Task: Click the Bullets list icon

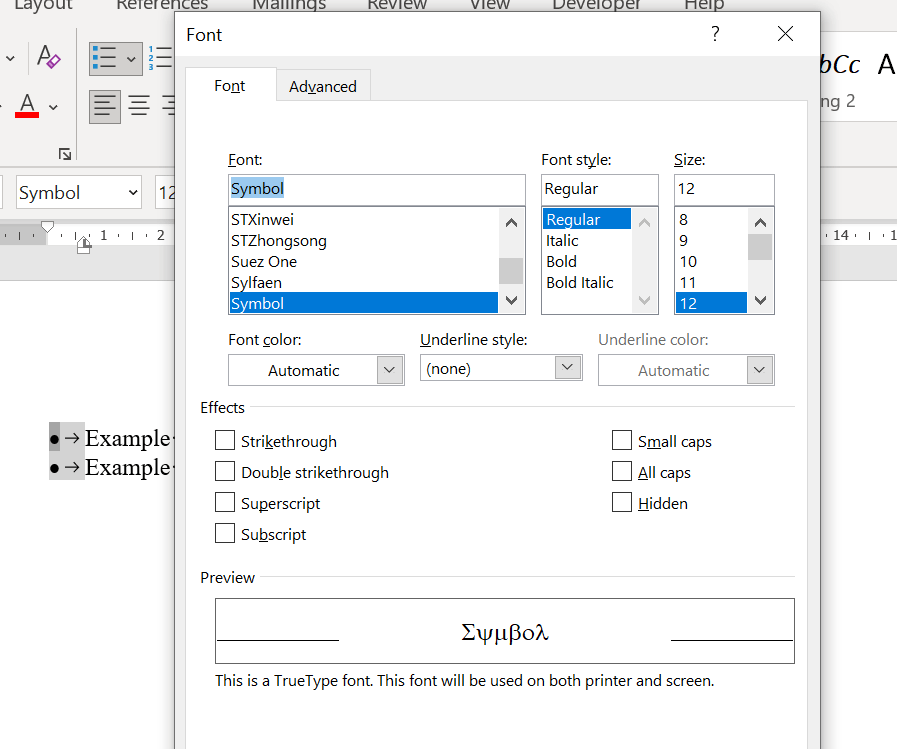Action: (105, 58)
